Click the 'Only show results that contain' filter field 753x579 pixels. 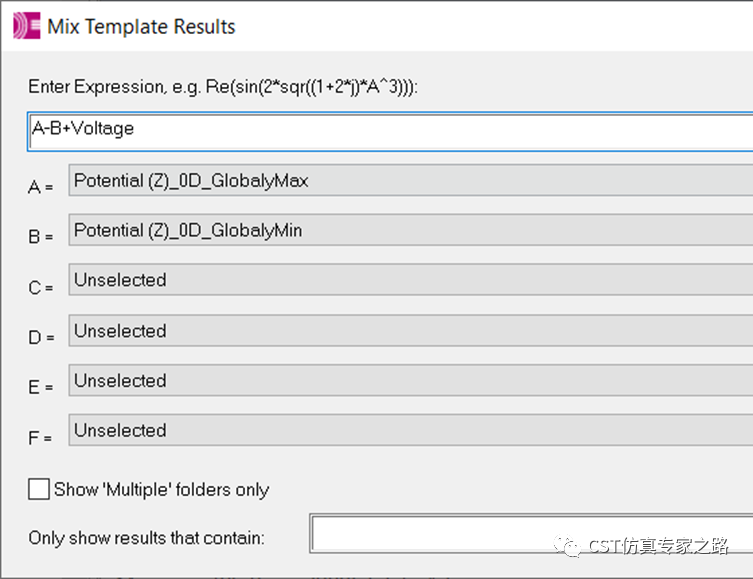pyautogui.click(x=531, y=533)
